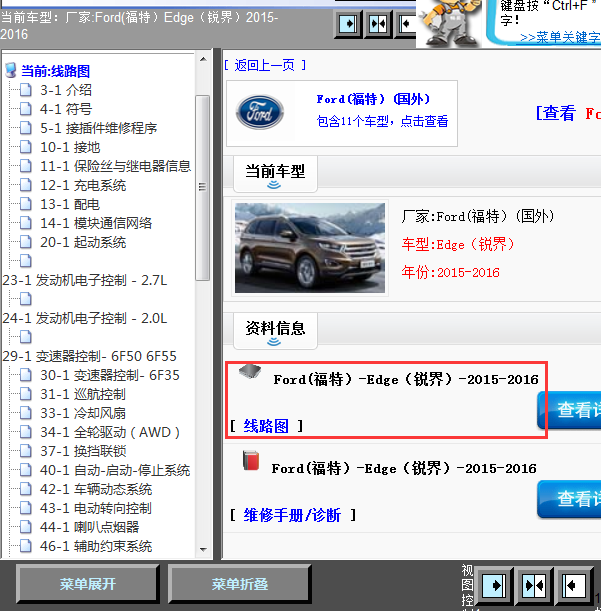Open tree item 4-1 符号
This screenshot has height=611, width=601.
point(65,109)
